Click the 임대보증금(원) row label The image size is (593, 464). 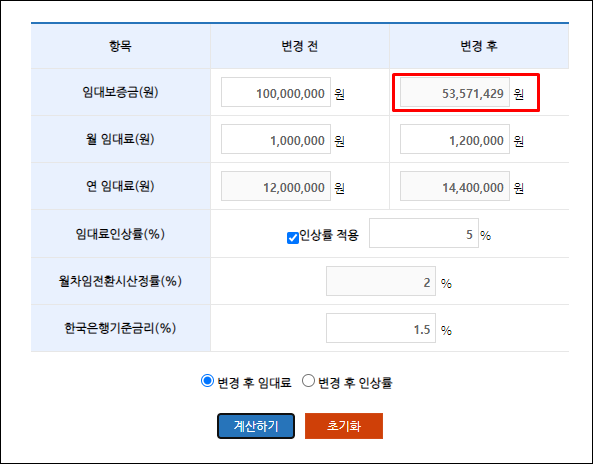tap(120, 92)
